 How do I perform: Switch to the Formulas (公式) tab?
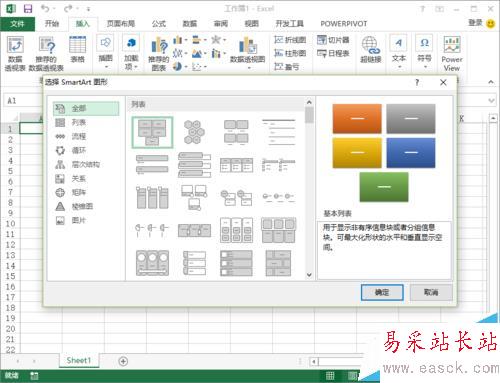(x=159, y=24)
